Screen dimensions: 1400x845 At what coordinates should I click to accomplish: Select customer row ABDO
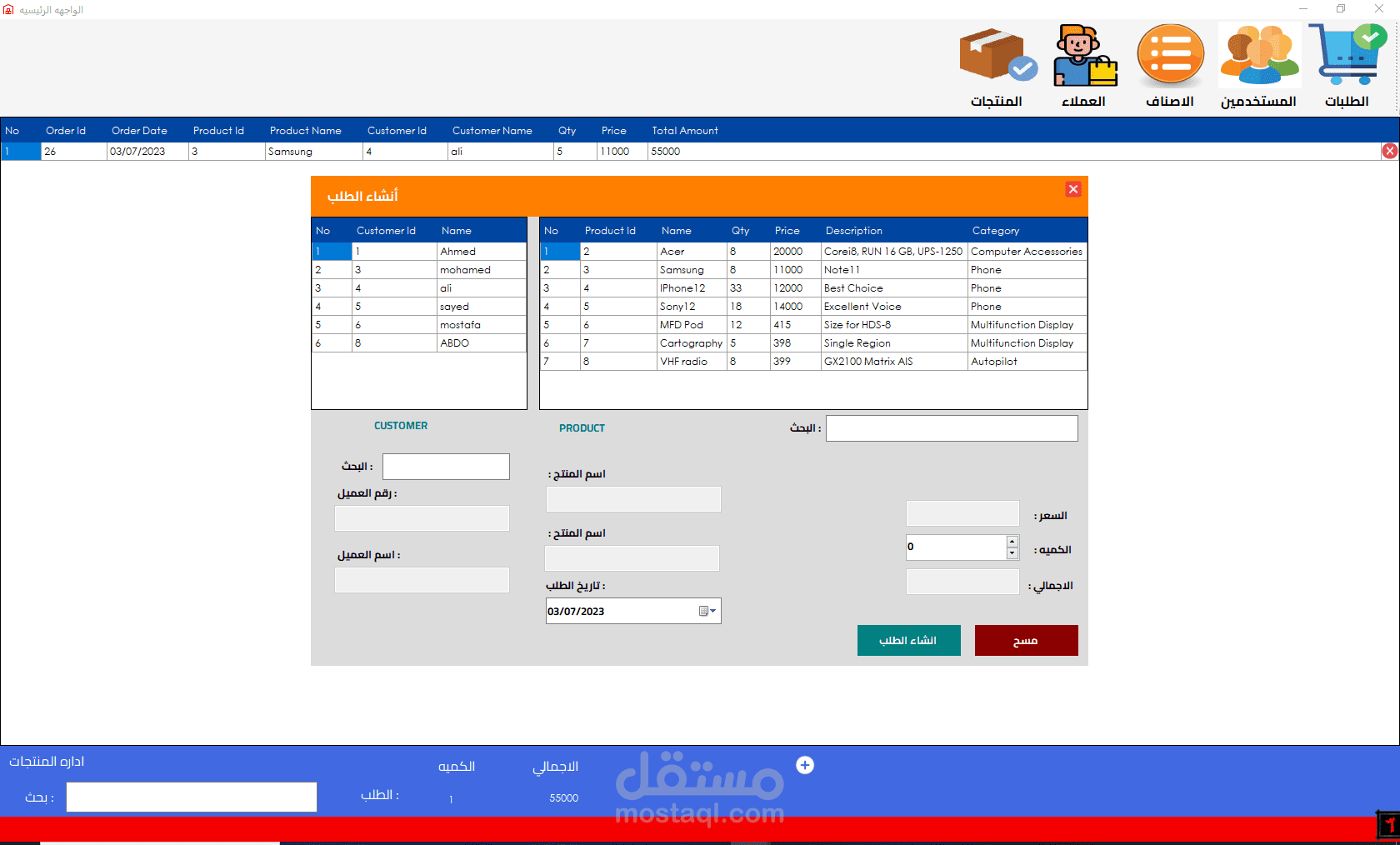419,343
